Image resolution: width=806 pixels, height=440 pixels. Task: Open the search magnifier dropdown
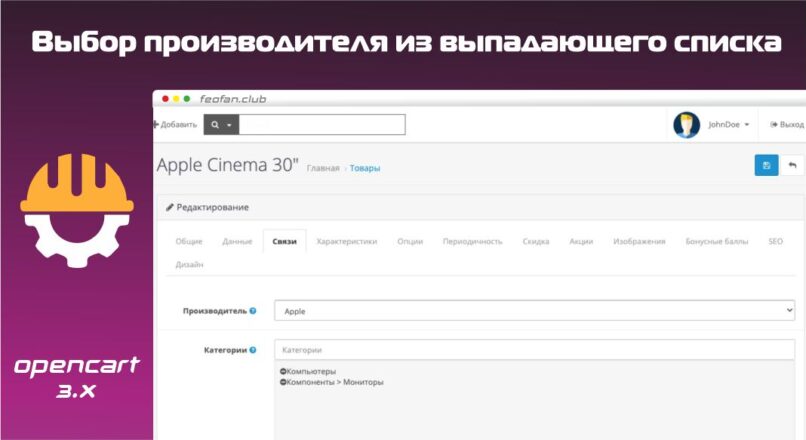tap(221, 125)
